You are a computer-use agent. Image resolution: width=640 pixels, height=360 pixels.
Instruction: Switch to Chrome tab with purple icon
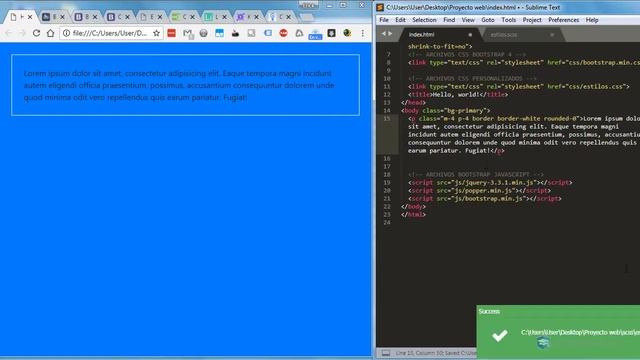point(247,17)
